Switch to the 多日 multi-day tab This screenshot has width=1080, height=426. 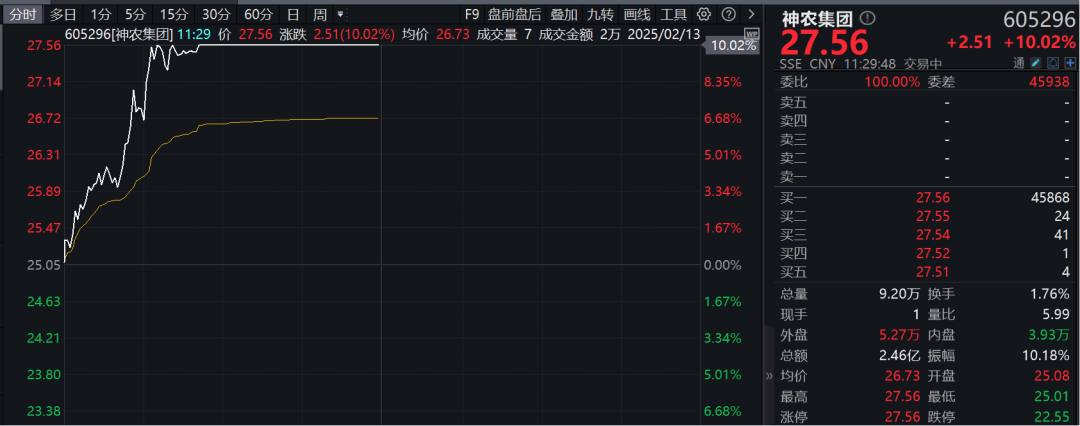63,14
